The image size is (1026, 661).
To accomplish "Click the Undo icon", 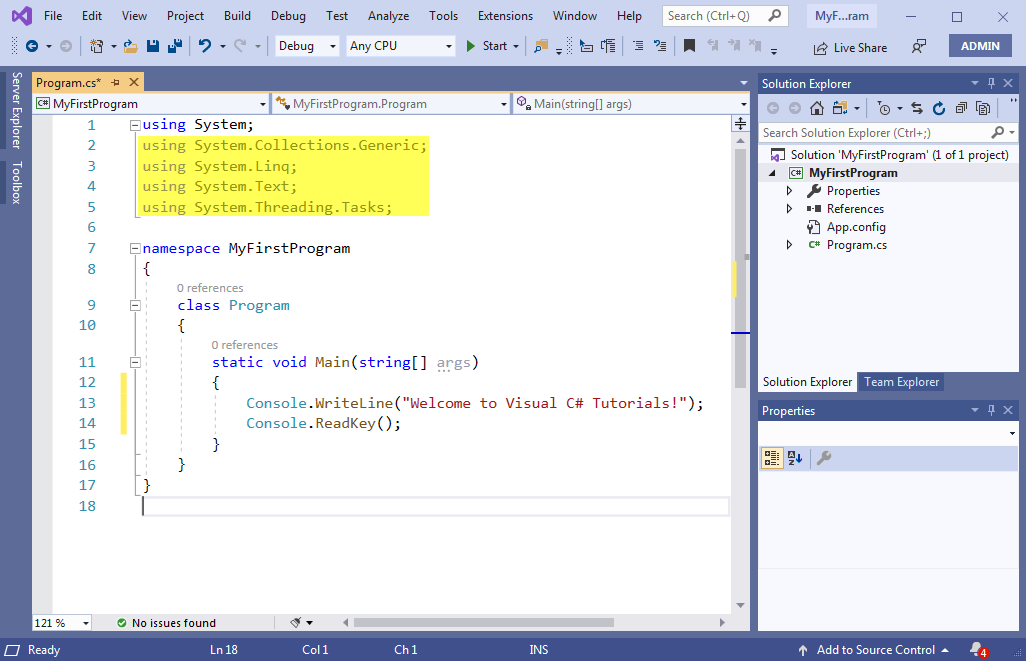I will 207,46.
